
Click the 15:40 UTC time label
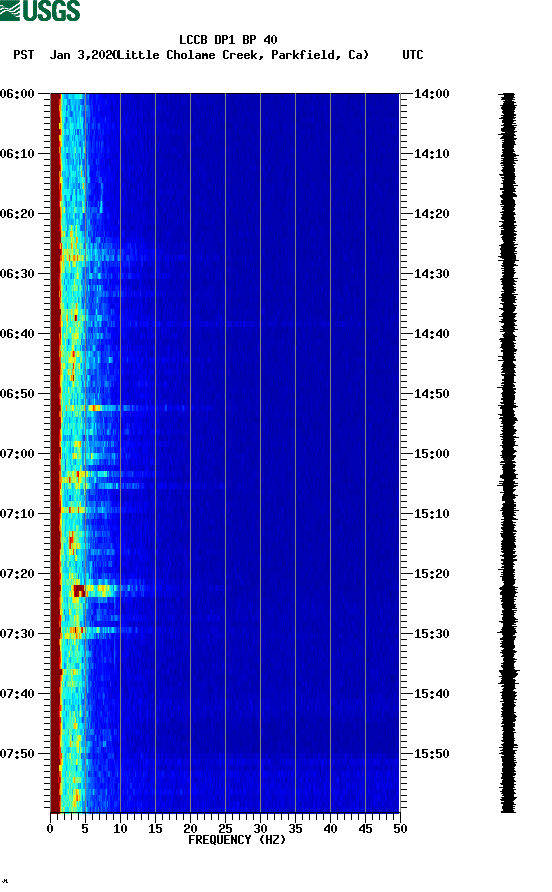point(431,693)
